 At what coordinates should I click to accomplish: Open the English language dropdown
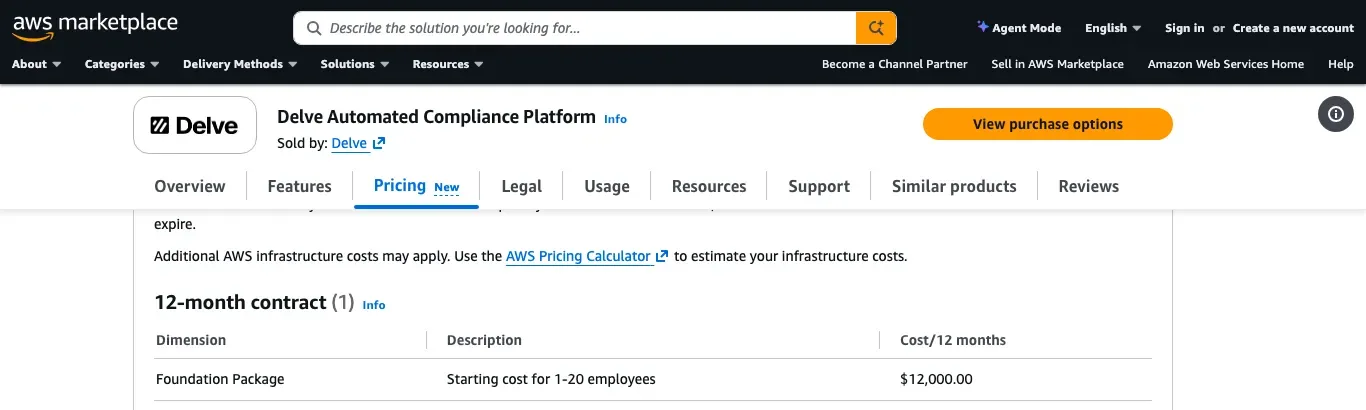point(1112,28)
